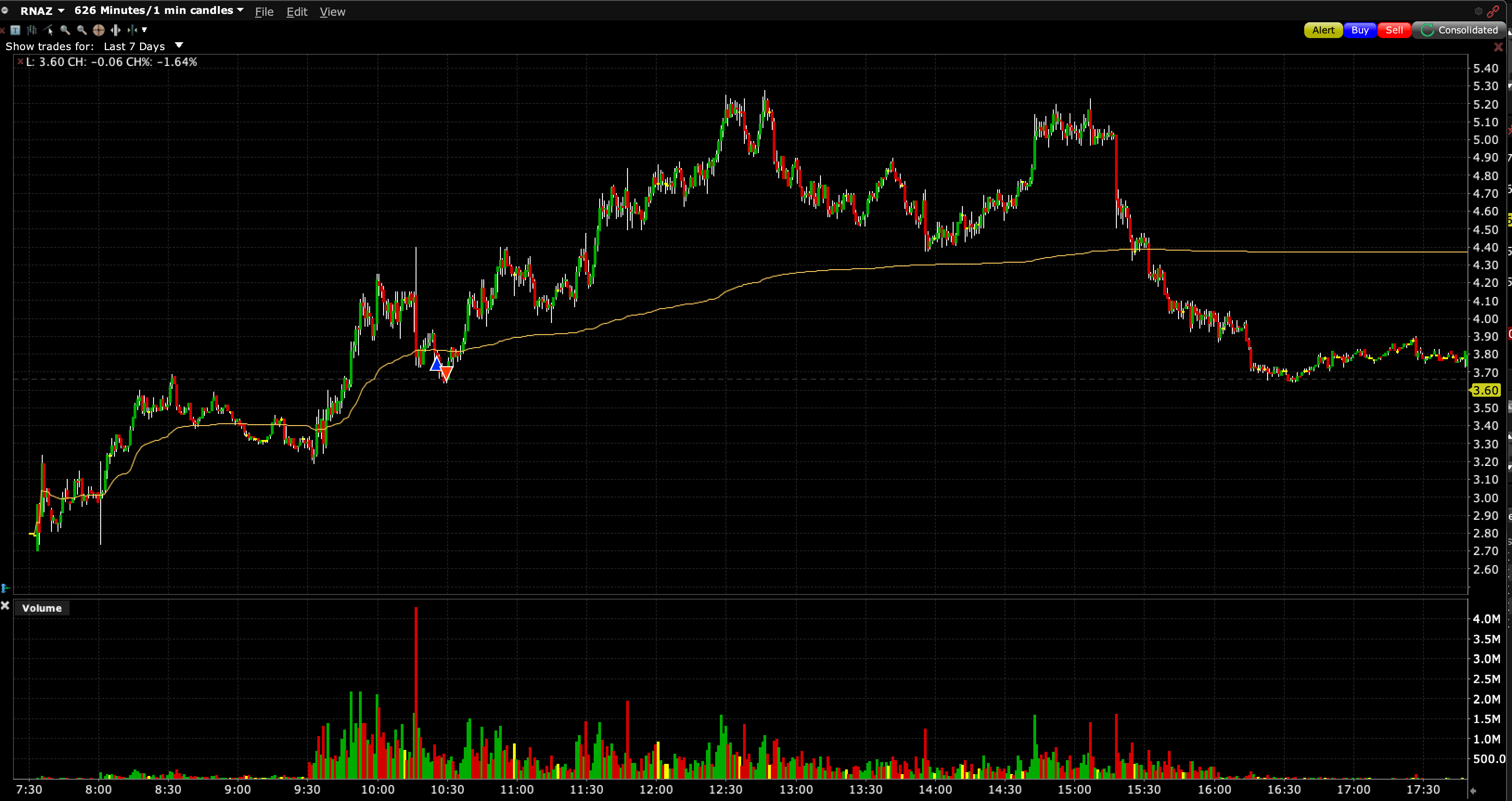
Task: Click the red chain link icon
Action: 1494,11
